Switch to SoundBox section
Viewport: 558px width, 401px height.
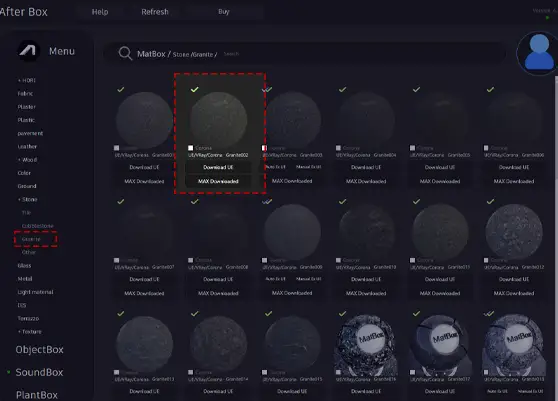(x=39, y=372)
